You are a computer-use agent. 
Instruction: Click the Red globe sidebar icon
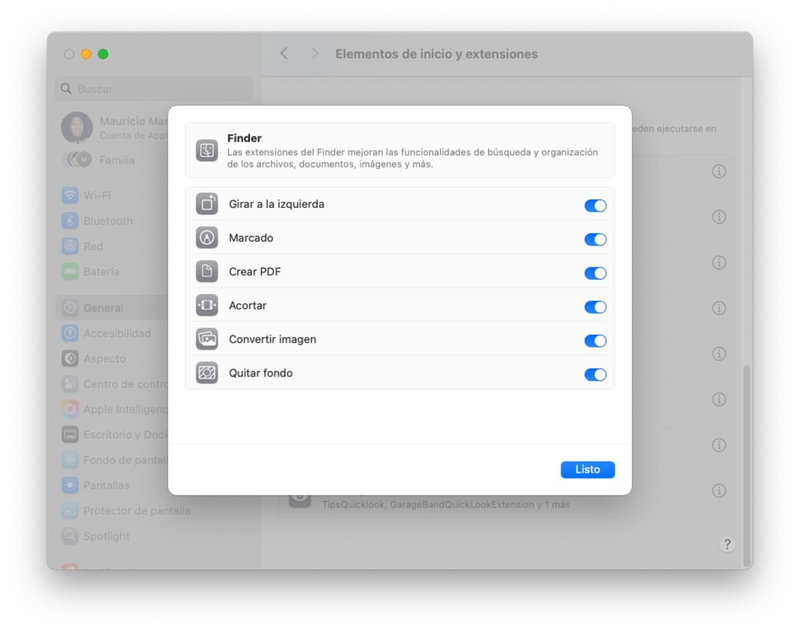pyautogui.click(x=70, y=246)
